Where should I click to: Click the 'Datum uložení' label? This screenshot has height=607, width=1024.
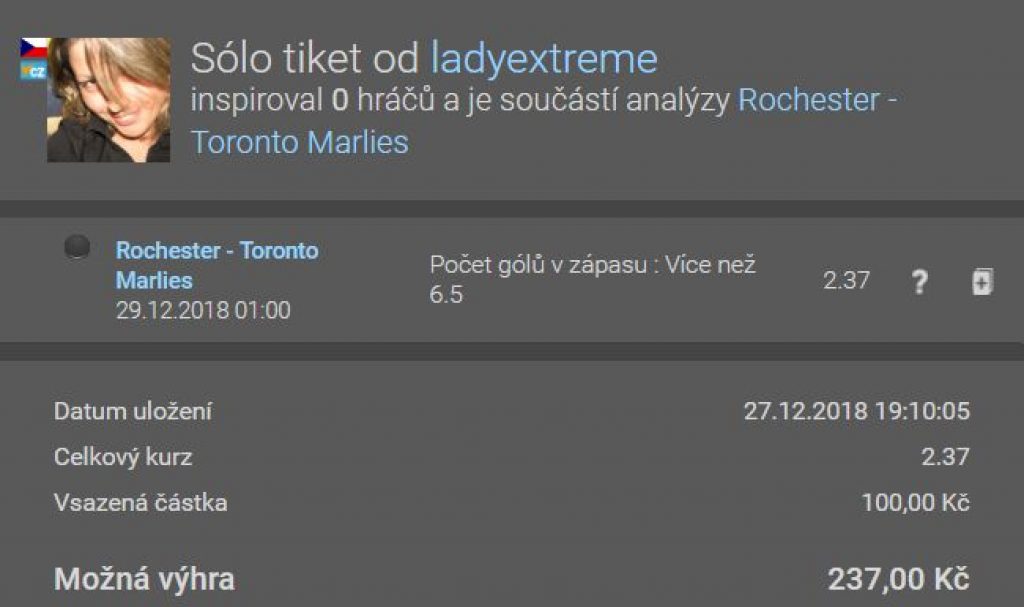pos(133,411)
